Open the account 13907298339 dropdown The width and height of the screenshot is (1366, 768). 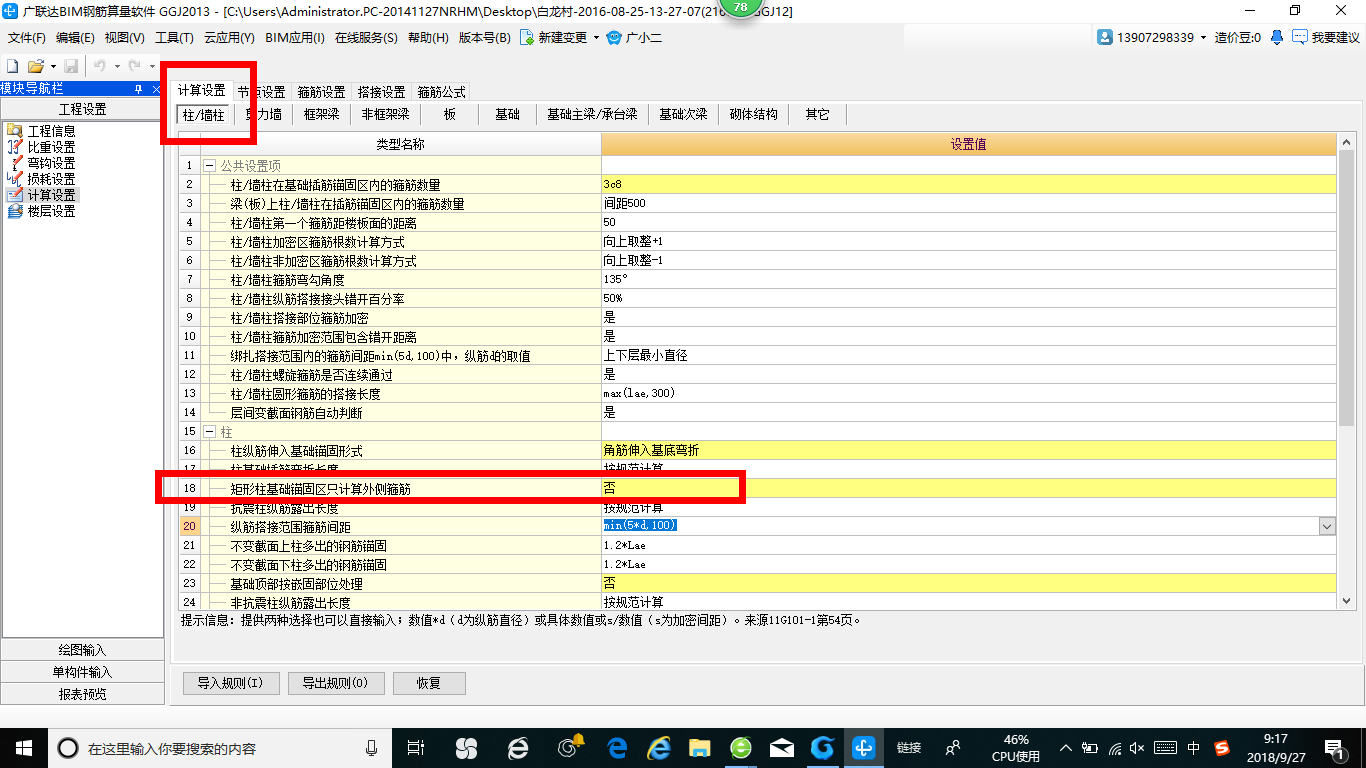tap(1204, 38)
